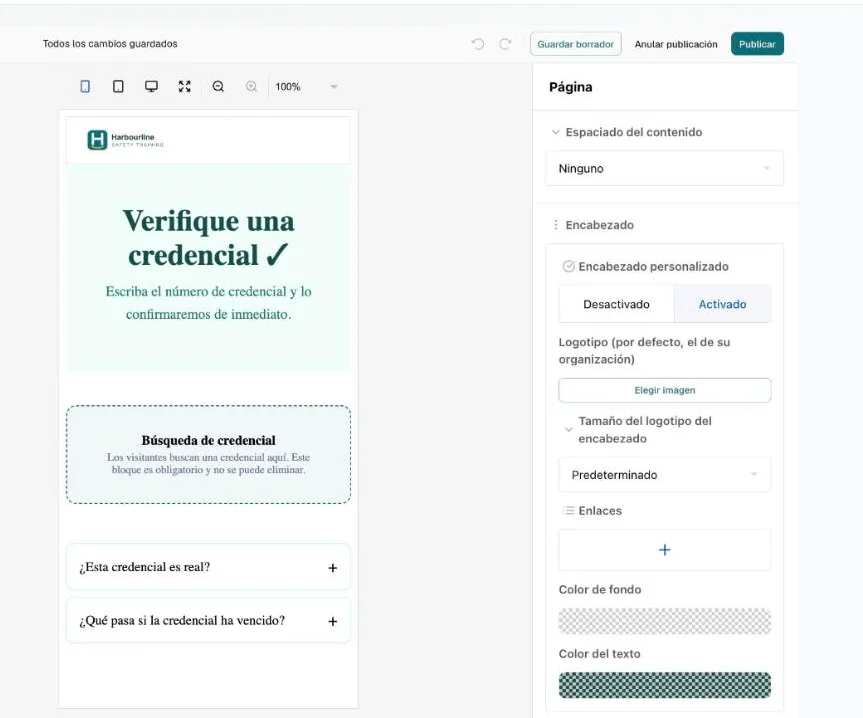Click Guardar borrador button

click(x=576, y=44)
